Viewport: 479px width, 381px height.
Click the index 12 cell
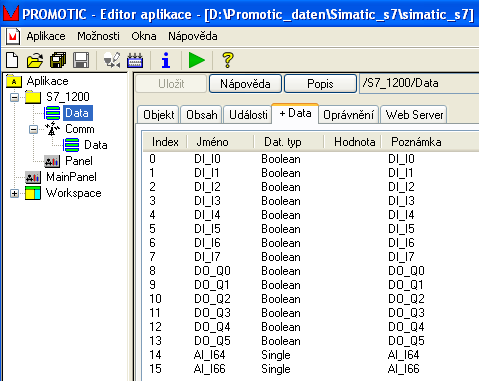(x=155, y=327)
